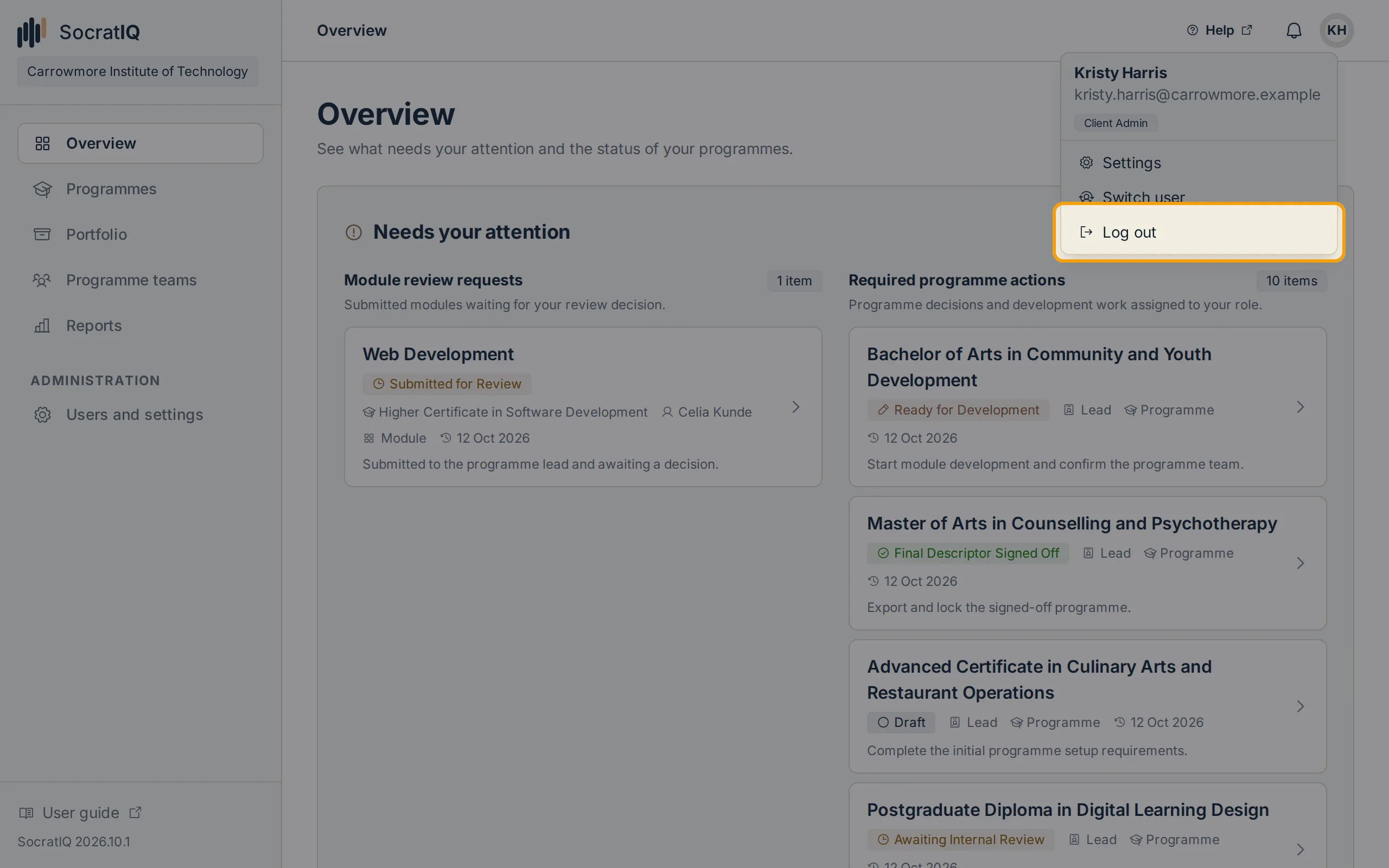Expand Master of Arts in Counselling card chevron
The width and height of the screenshot is (1389, 868).
[x=1301, y=563]
